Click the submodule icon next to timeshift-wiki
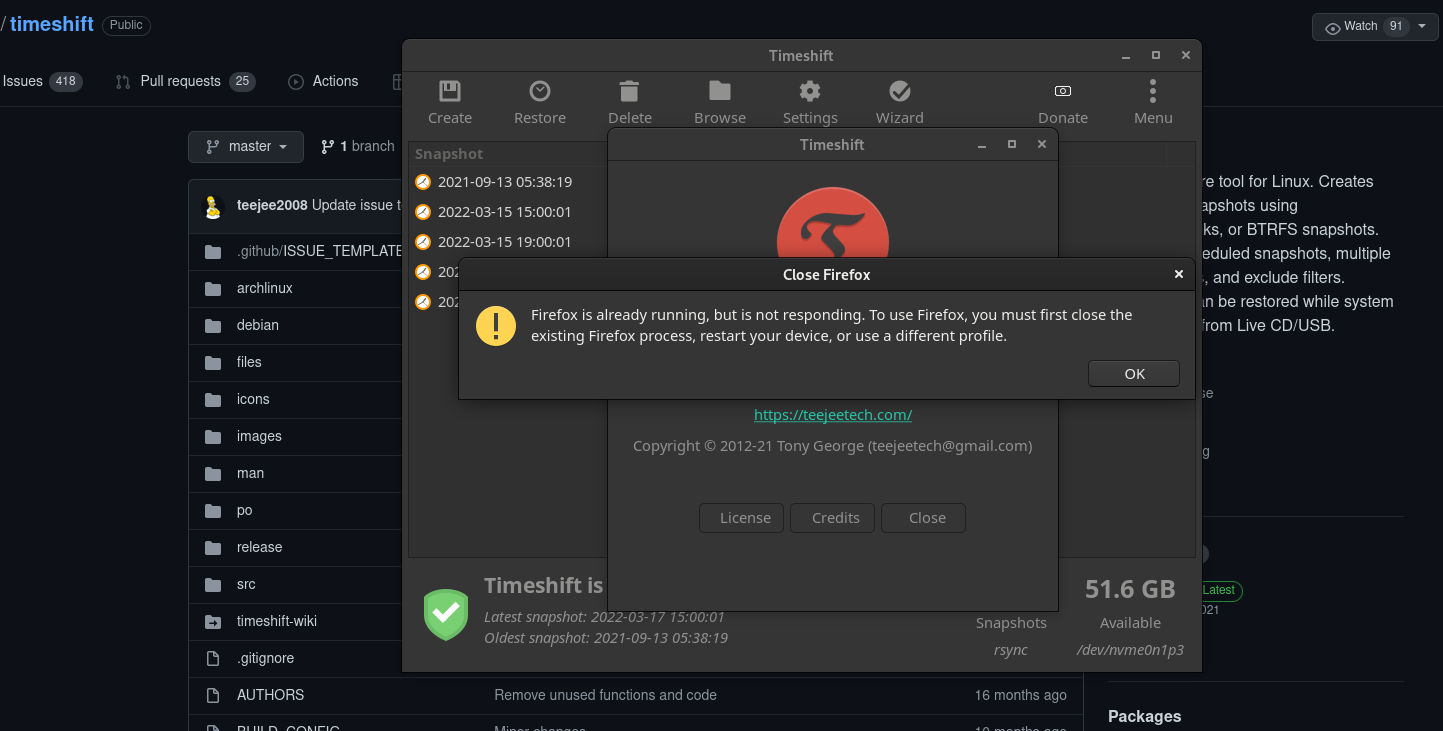The image size is (1443, 731). (213, 621)
